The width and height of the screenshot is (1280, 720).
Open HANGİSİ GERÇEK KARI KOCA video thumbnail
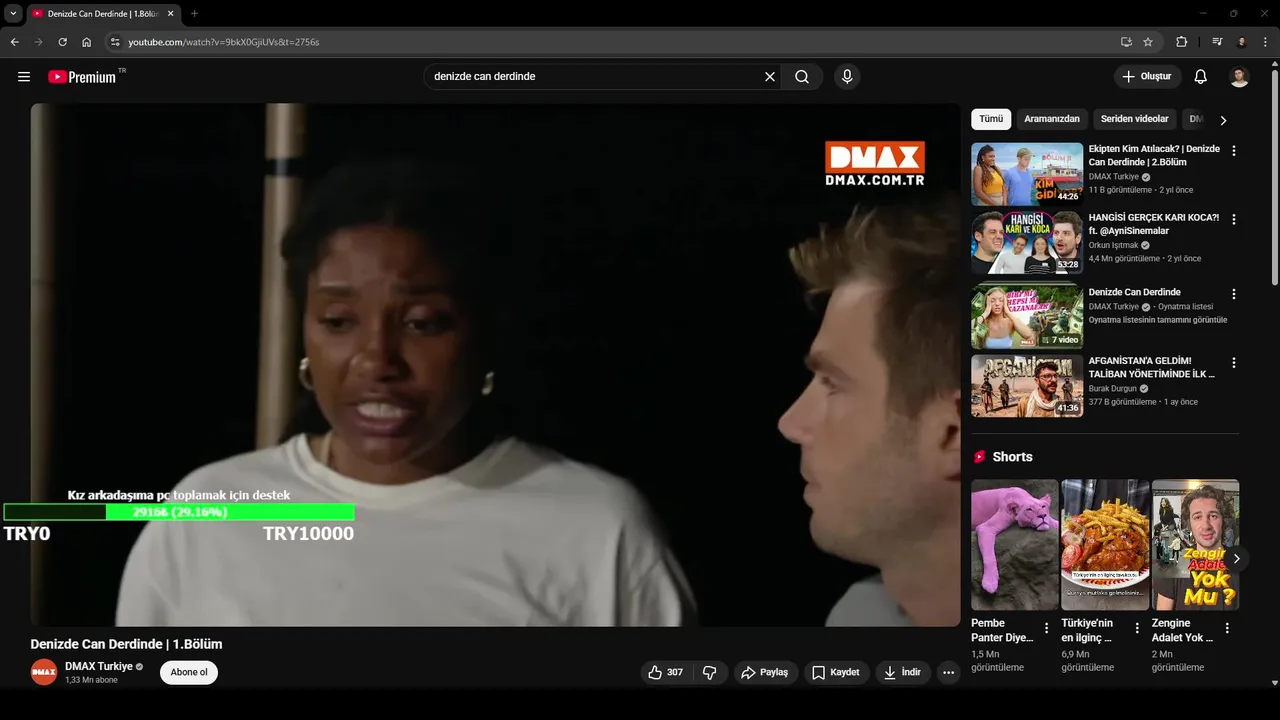click(1027, 243)
